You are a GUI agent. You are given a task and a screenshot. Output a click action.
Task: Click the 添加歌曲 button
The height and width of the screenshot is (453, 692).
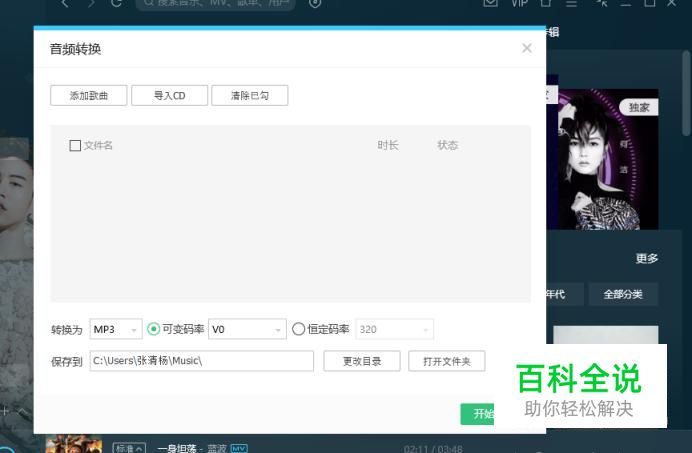(x=89, y=95)
